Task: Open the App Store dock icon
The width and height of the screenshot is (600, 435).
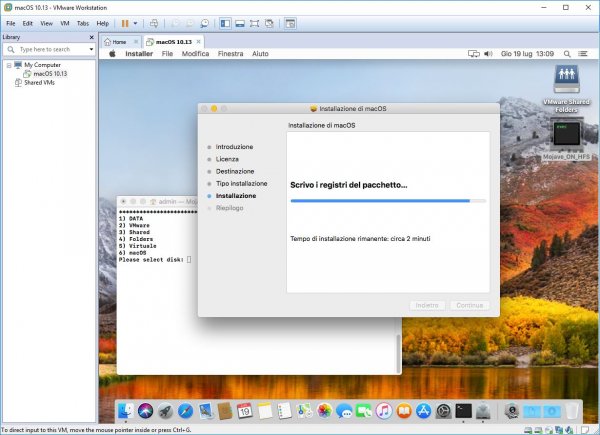Action: [423, 410]
